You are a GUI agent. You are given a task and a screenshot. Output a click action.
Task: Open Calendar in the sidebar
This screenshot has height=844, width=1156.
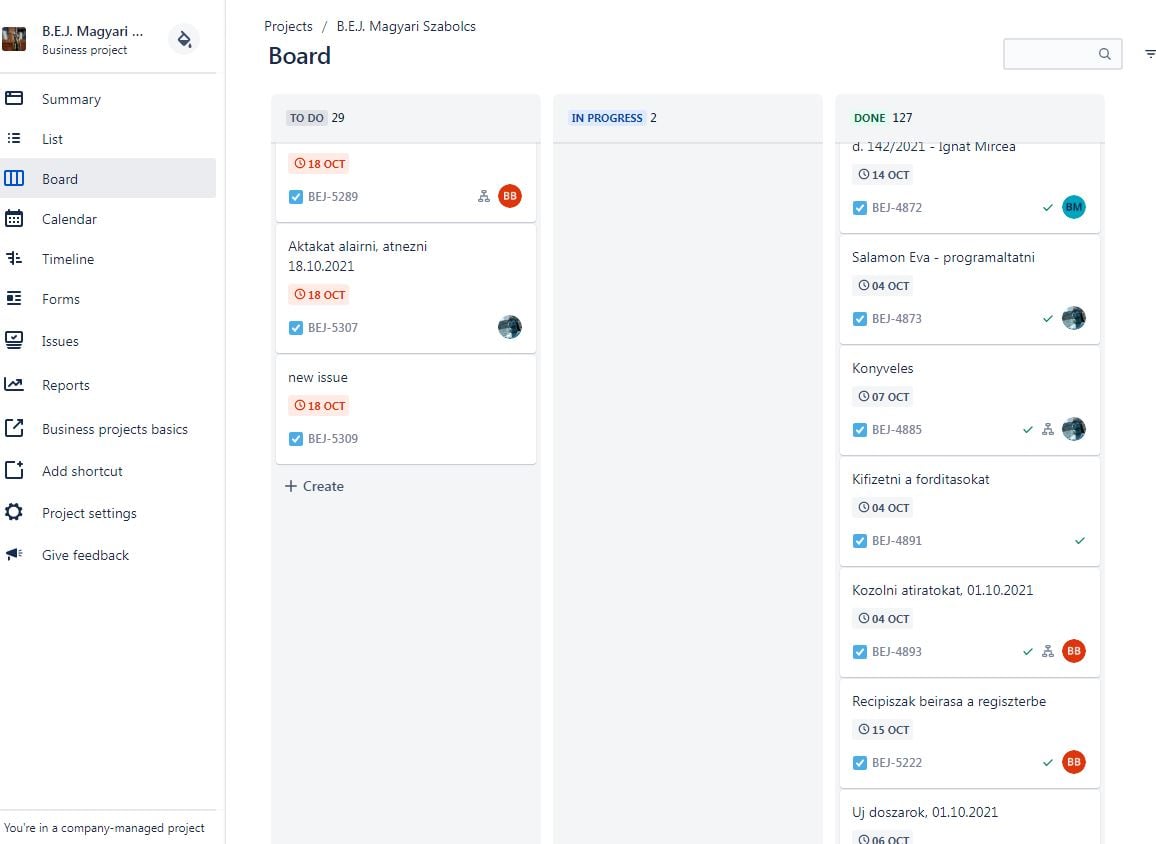(x=108, y=219)
